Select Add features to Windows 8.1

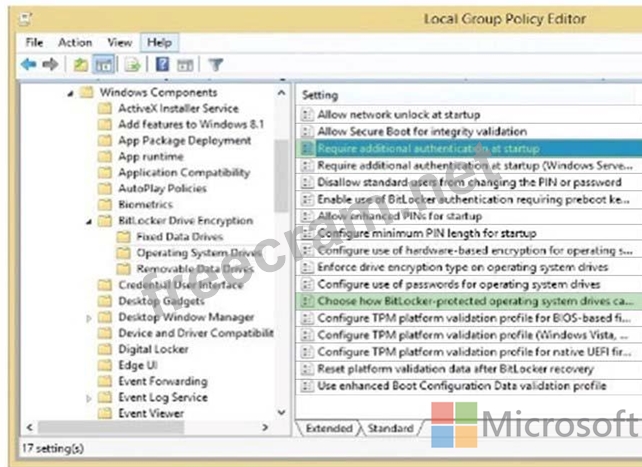tap(191, 124)
